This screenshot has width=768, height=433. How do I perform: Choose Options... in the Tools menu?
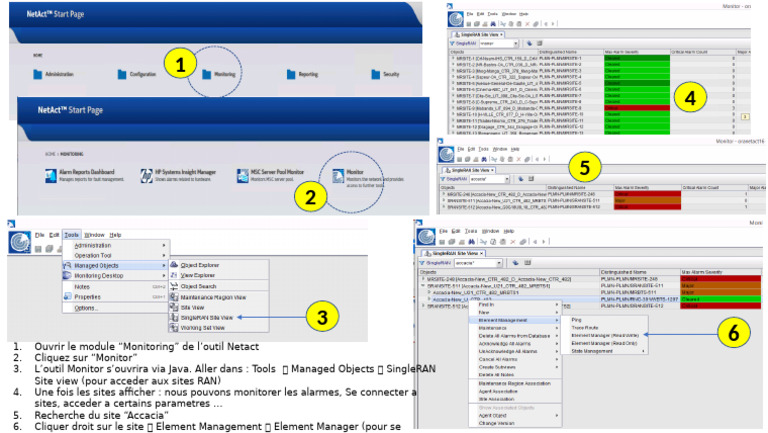coord(116,308)
